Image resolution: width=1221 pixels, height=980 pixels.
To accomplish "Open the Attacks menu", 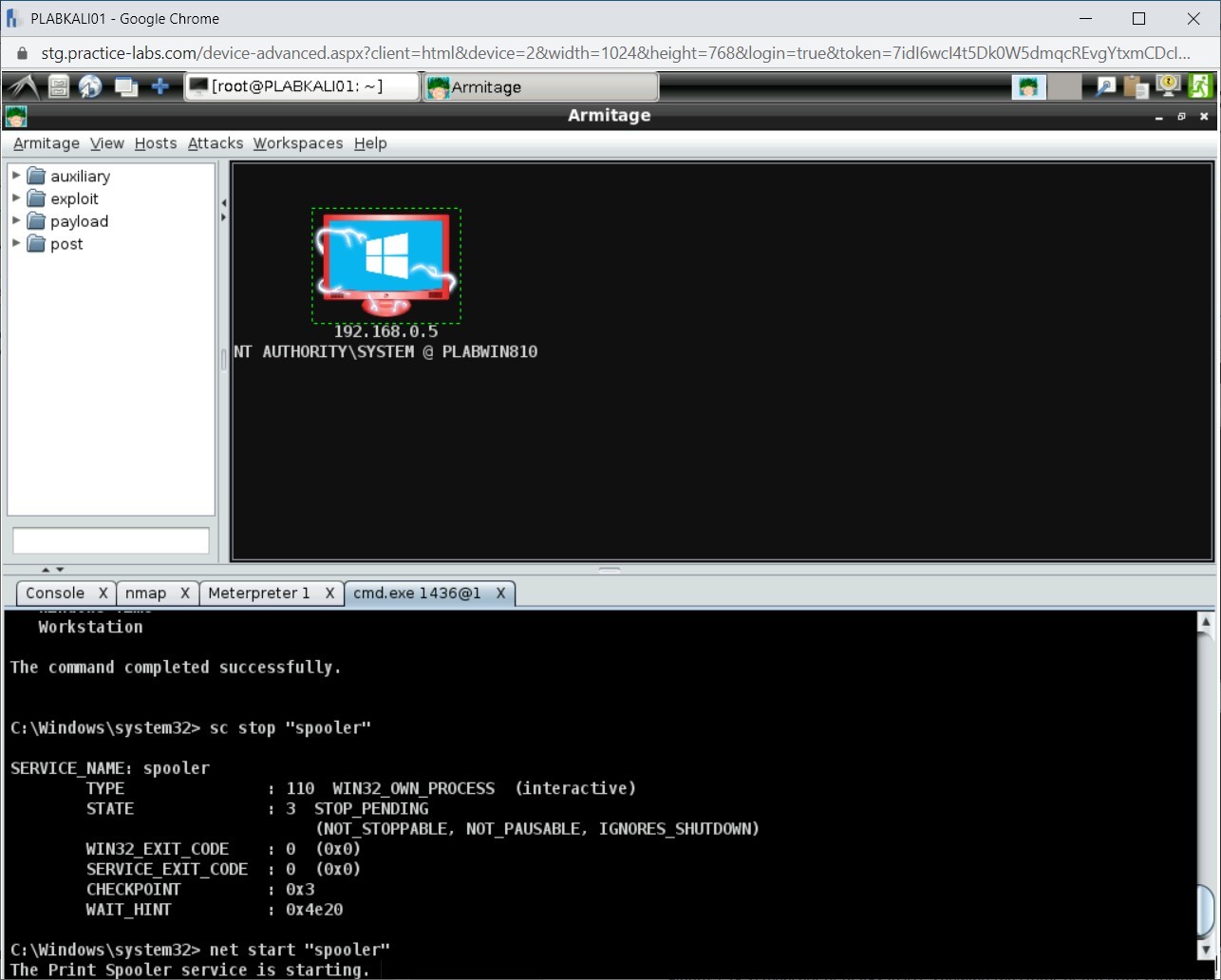I will [215, 143].
